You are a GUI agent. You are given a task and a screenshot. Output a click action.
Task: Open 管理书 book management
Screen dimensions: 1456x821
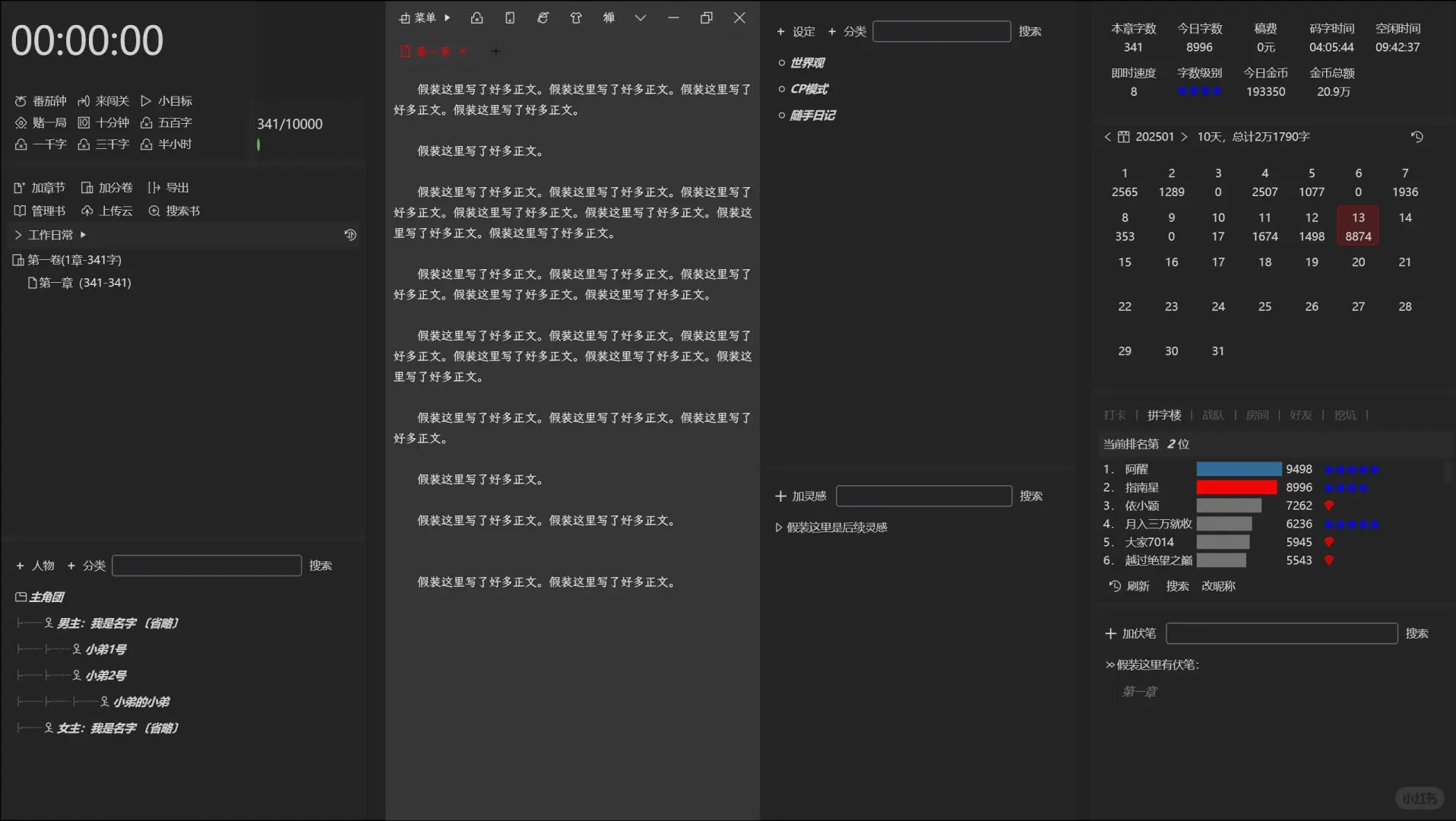point(40,211)
